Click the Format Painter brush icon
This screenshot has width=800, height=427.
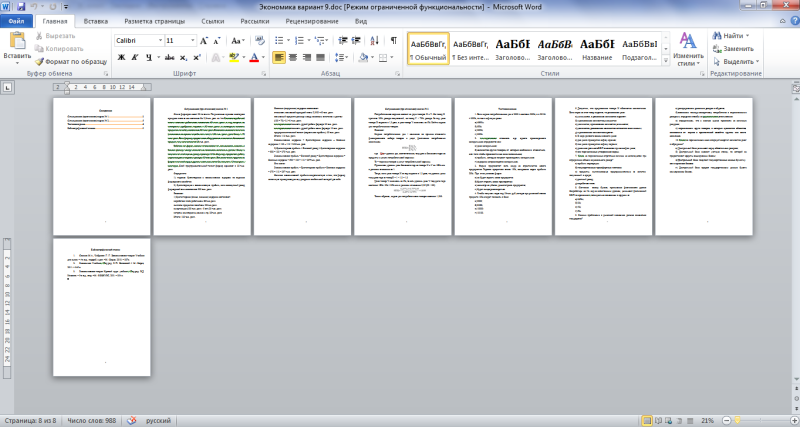click(x=38, y=60)
